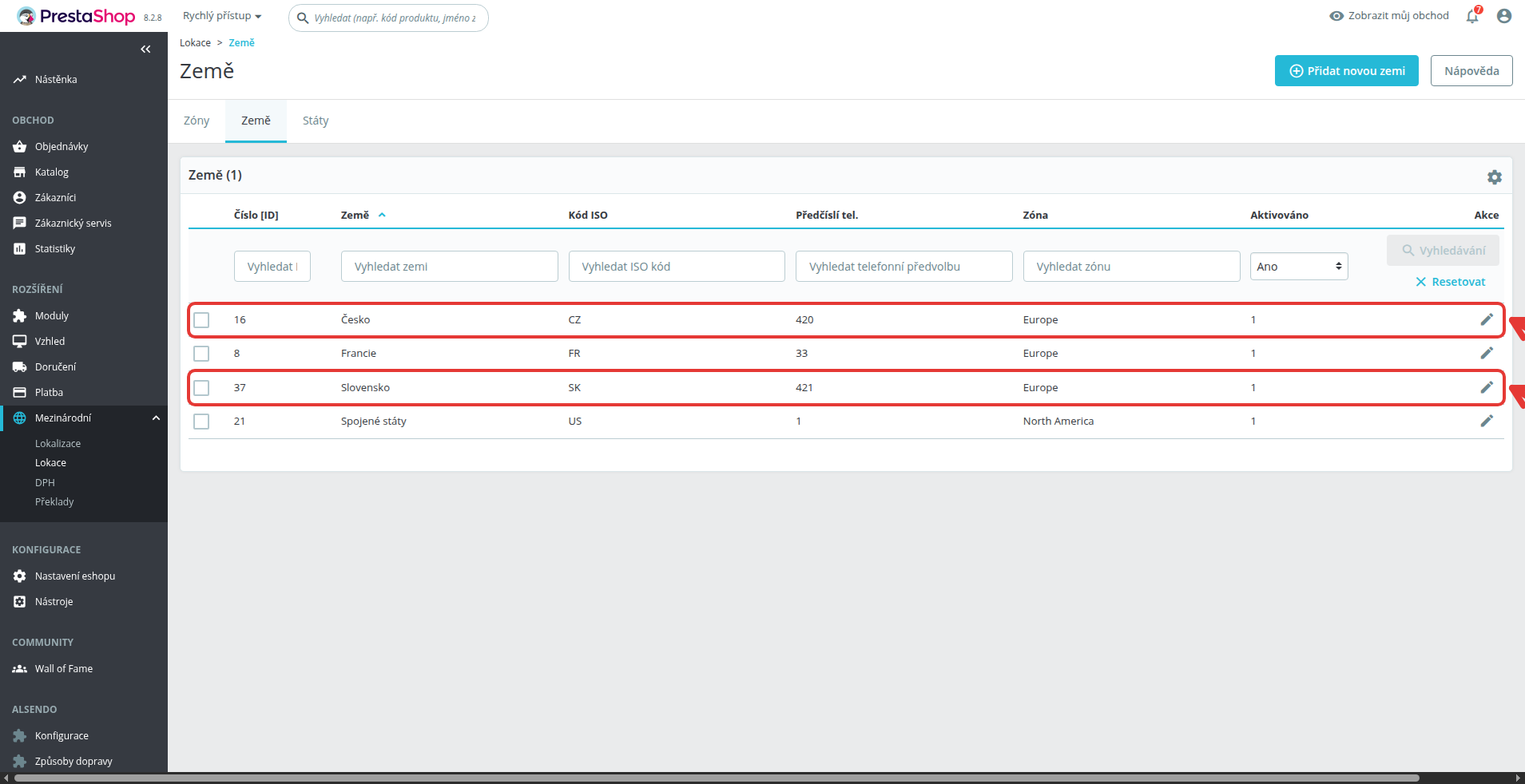Screen dimensions: 1525x784
Task: Click the horizontal scrollbar at bottom
Action: pos(717,778)
